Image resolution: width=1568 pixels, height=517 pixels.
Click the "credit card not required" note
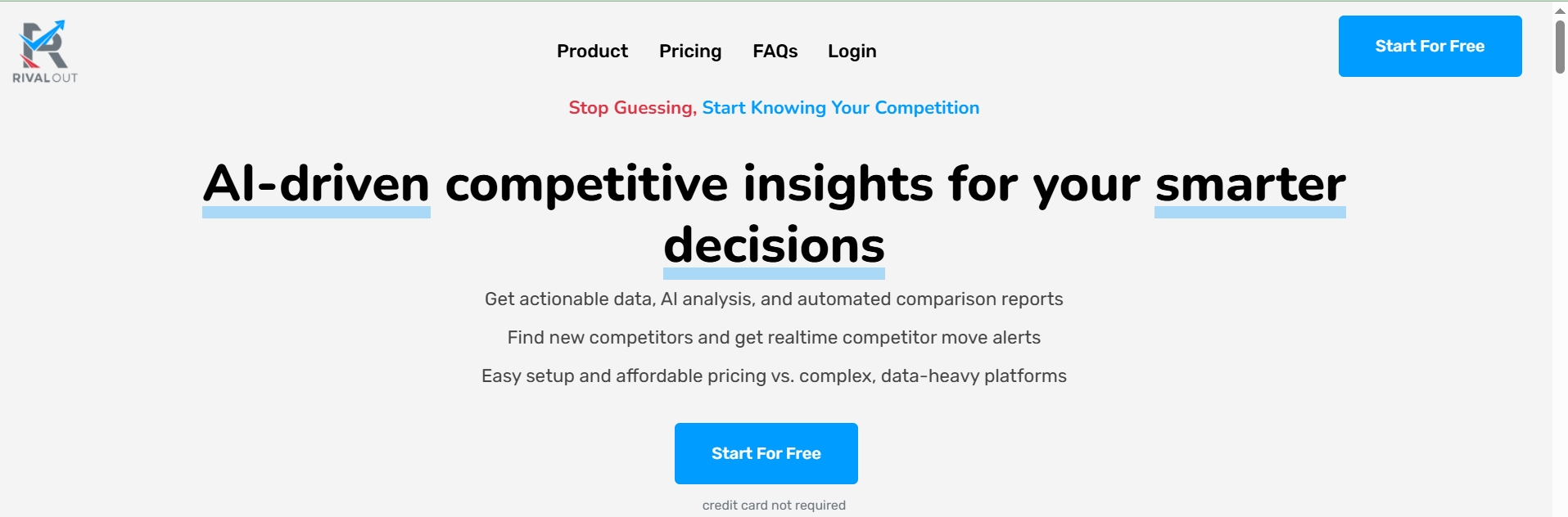774,506
